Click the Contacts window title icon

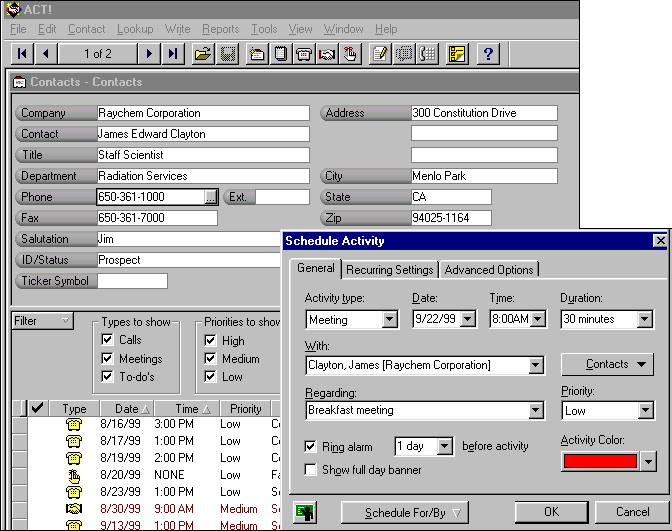click(19, 82)
